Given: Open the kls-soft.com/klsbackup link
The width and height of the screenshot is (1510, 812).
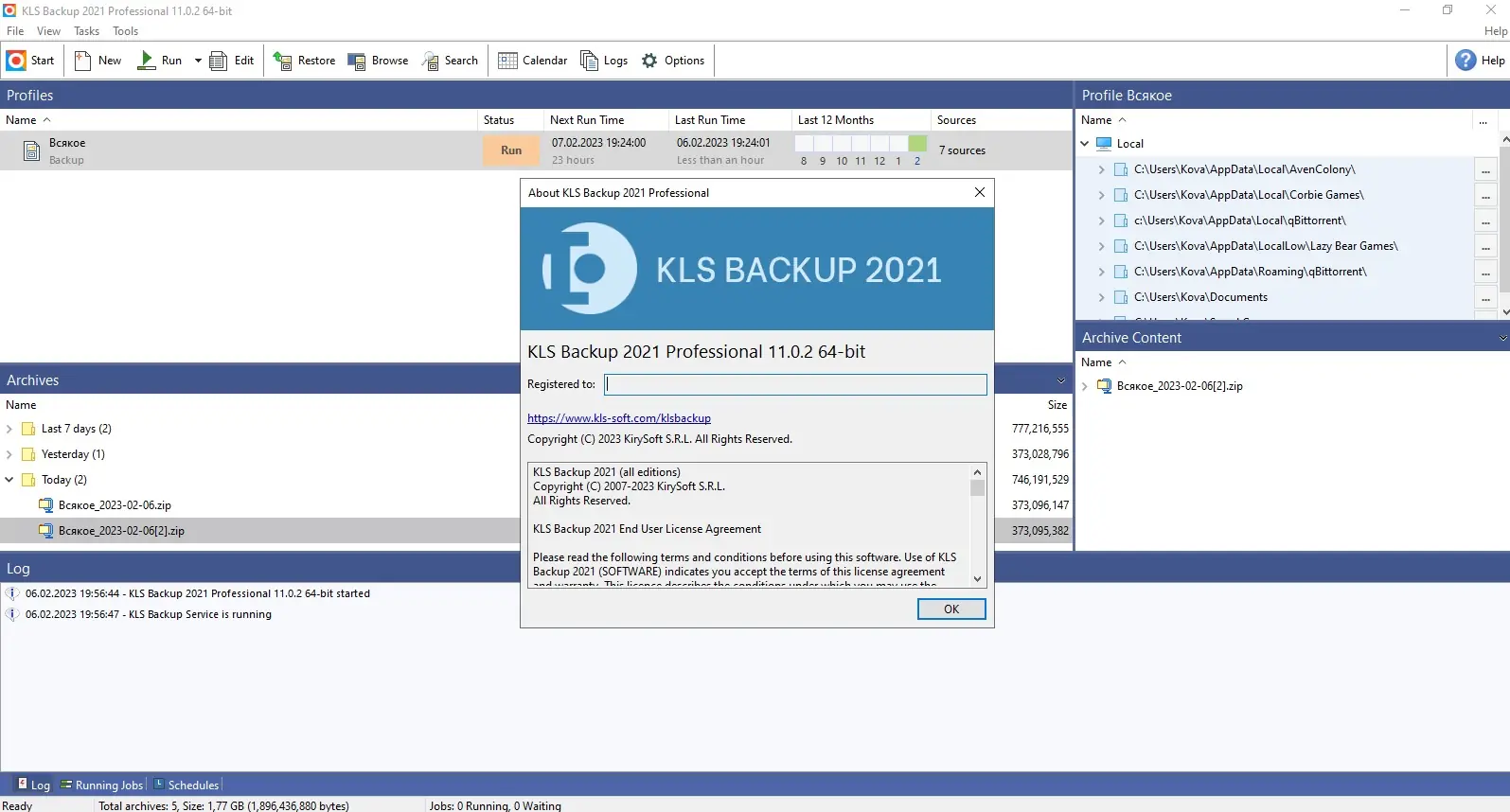Looking at the screenshot, I should click(619, 418).
